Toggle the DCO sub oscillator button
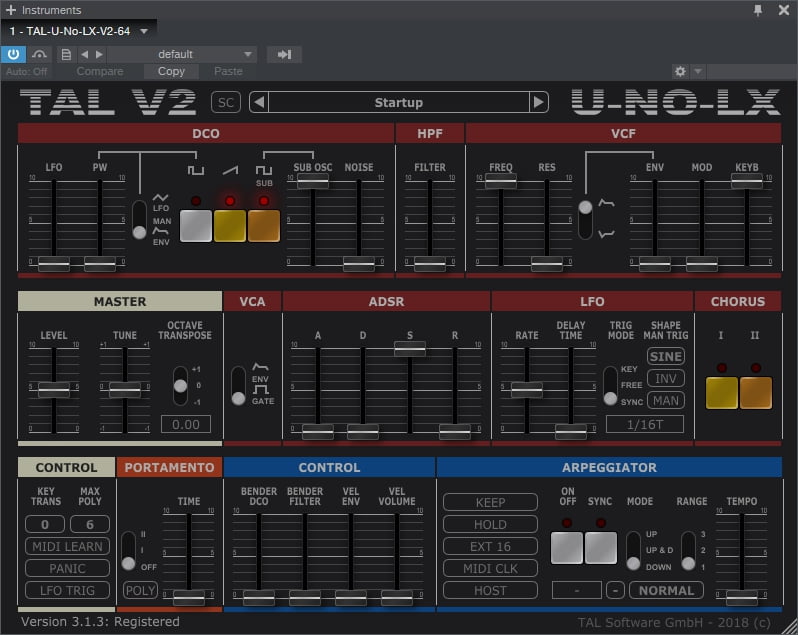Screen dimensions: 798x635 (x=264, y=225)
